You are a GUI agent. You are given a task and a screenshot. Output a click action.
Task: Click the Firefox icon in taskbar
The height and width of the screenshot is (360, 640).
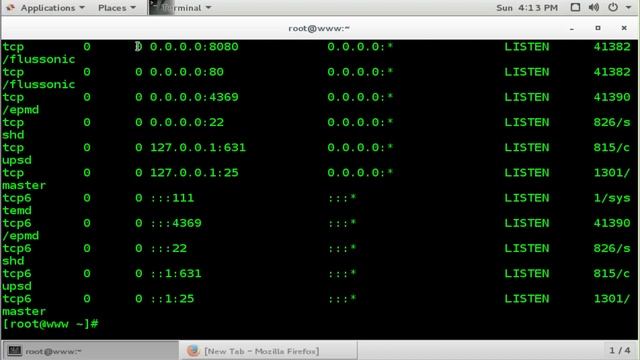(193, 351)
